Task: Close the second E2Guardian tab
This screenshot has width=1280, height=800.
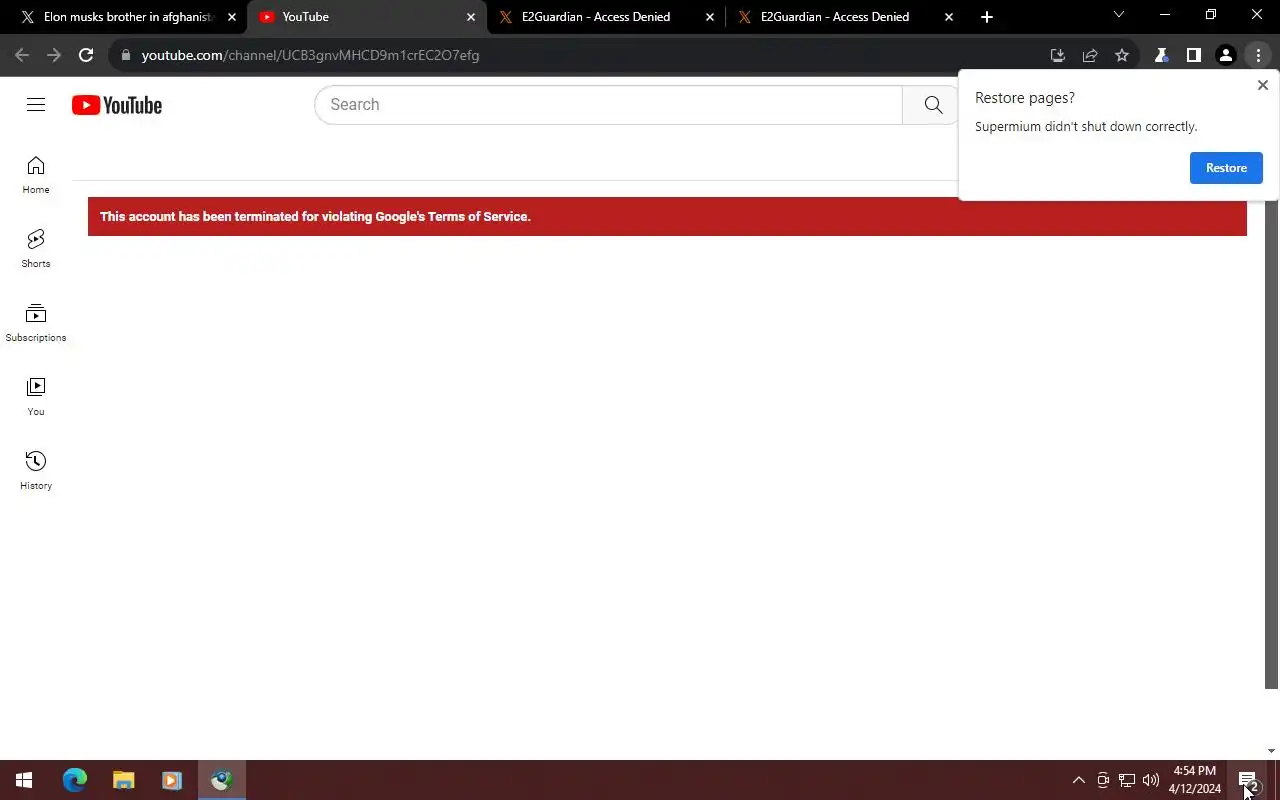Action: click(x=949, y=17)
